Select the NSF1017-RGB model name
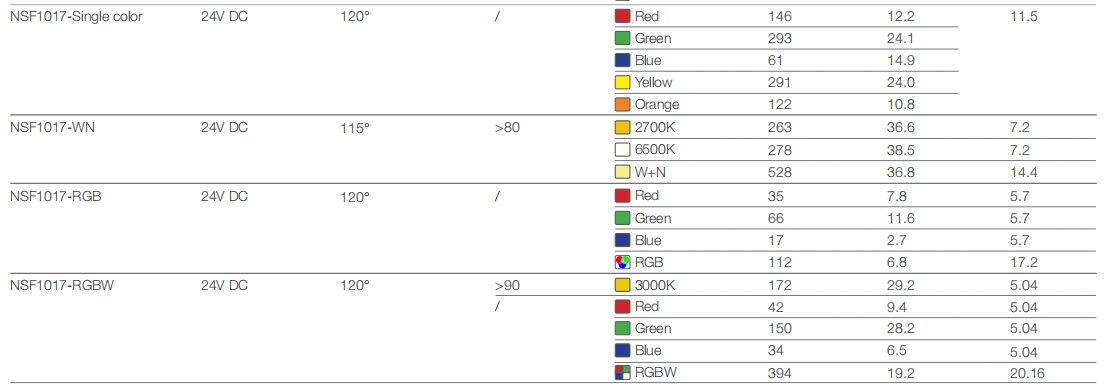 point(56,196)
